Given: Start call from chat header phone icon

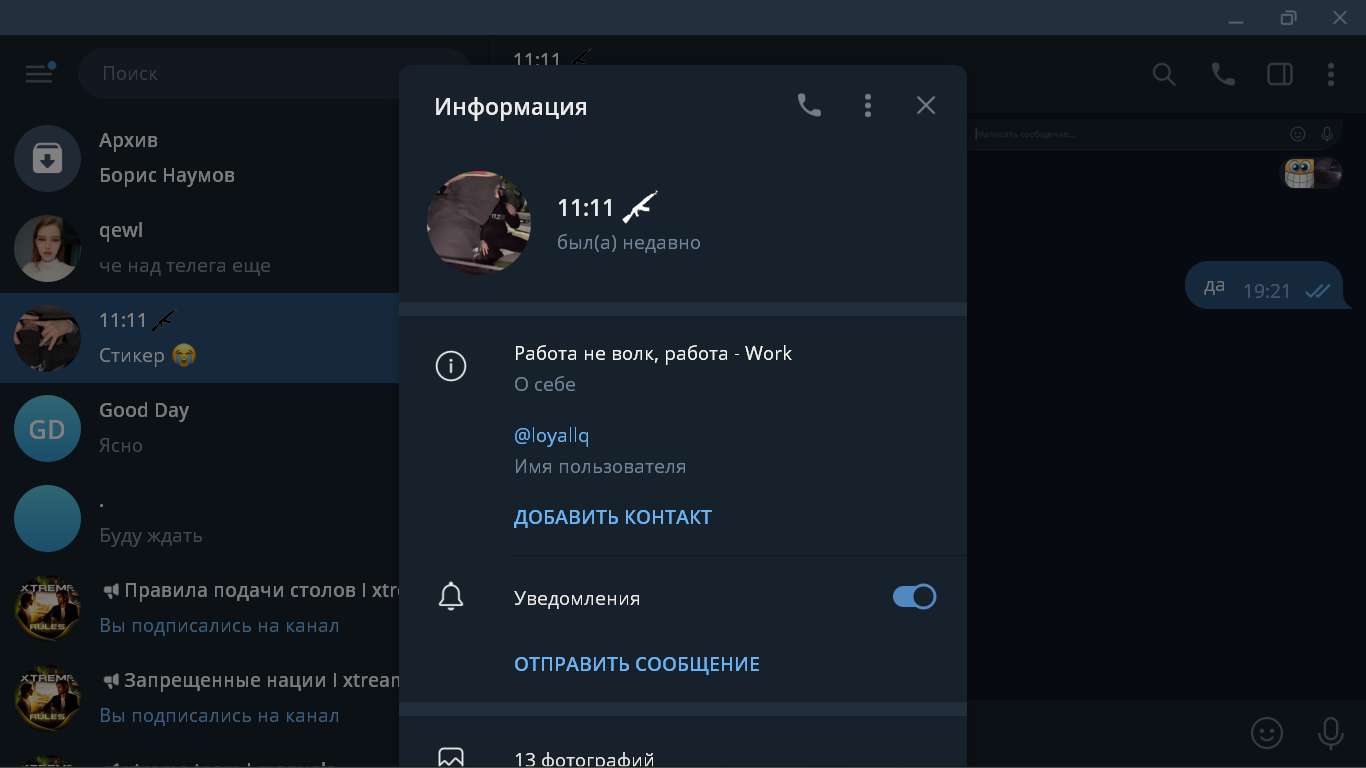Looking at the screenshot, I should pyautogui.click(x=1223, y=74).
